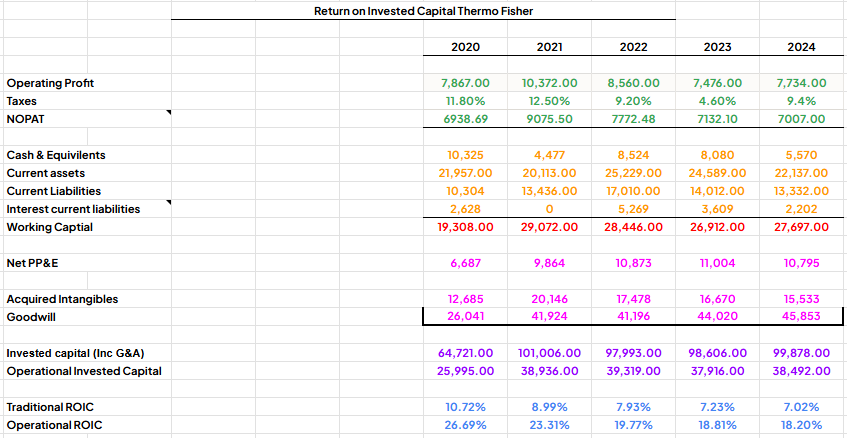Click NOPAT value 6938.69
Screen dimensions: 847x438
pyautogui.click(x=465, y=119)
